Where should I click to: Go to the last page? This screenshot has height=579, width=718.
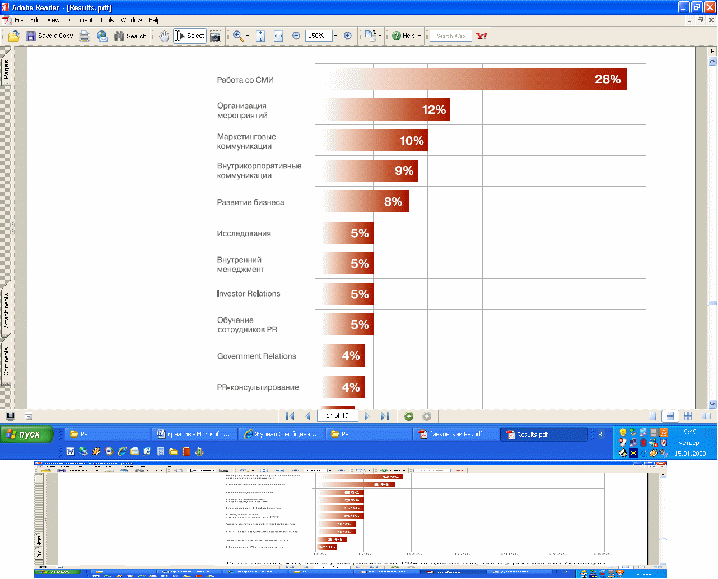(x=385, y=416)
